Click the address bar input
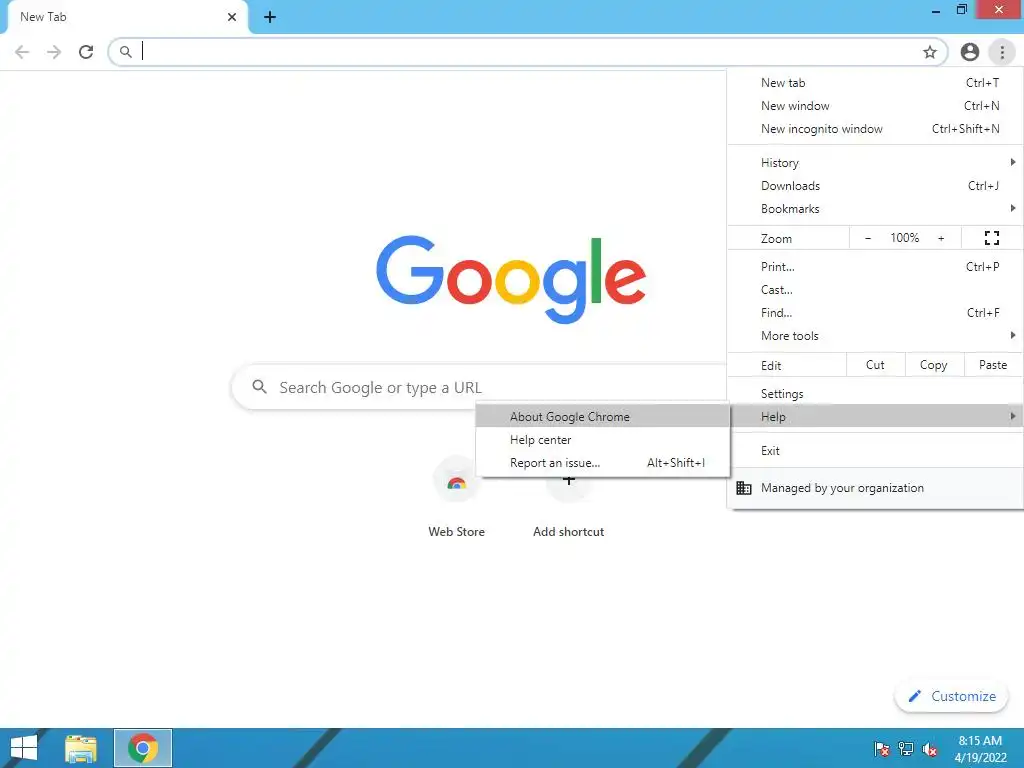The image size is (1024, 768). coord(526,52)
